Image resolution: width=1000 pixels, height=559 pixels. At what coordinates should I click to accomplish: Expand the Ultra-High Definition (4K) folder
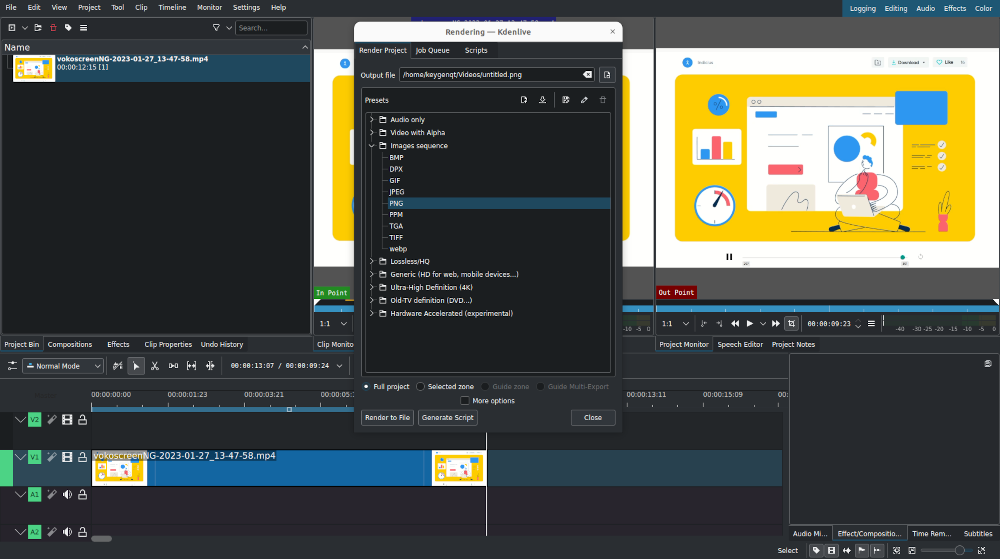coord(372,287)
